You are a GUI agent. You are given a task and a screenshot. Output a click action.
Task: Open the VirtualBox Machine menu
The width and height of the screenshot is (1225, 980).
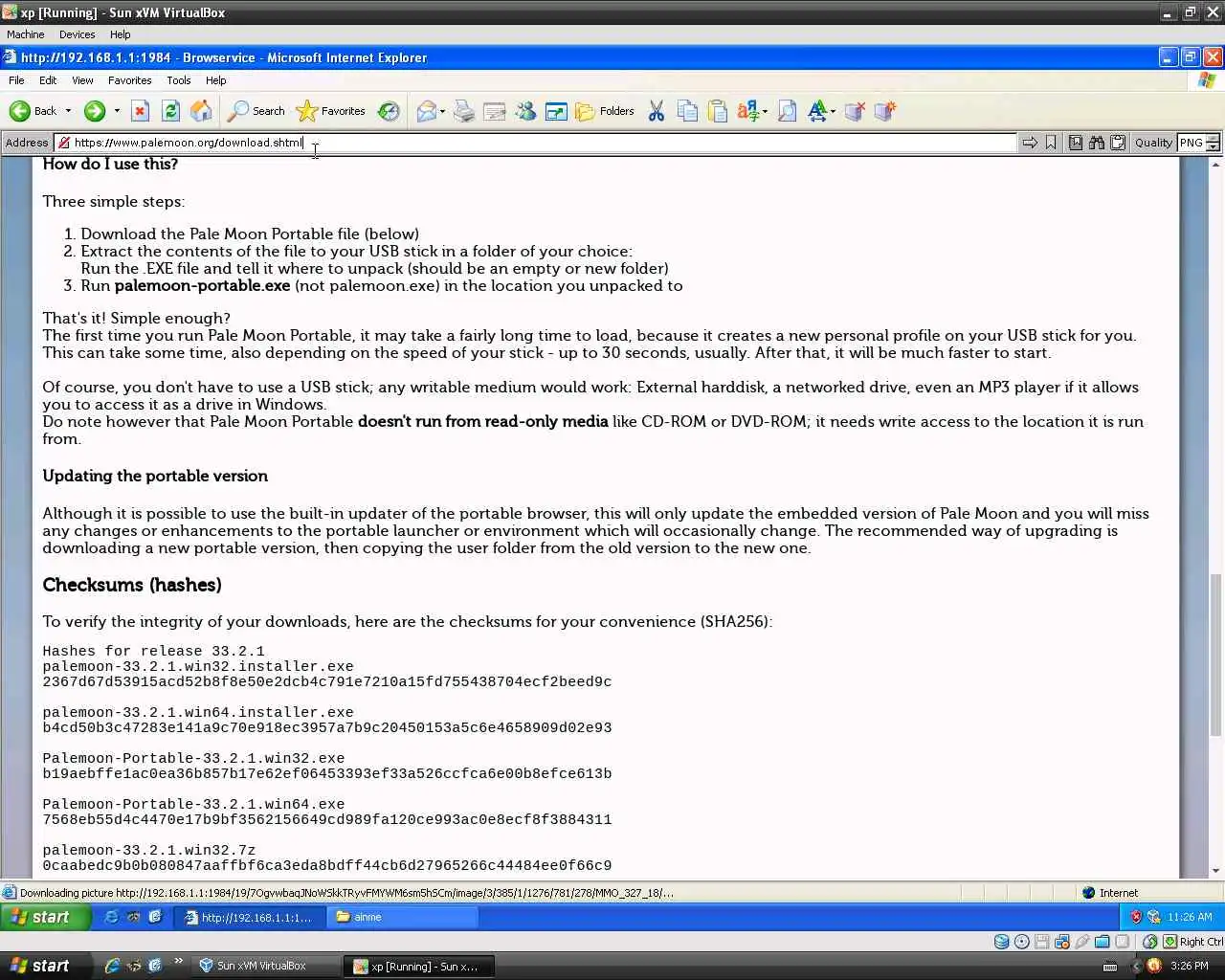tap(26, 34)
